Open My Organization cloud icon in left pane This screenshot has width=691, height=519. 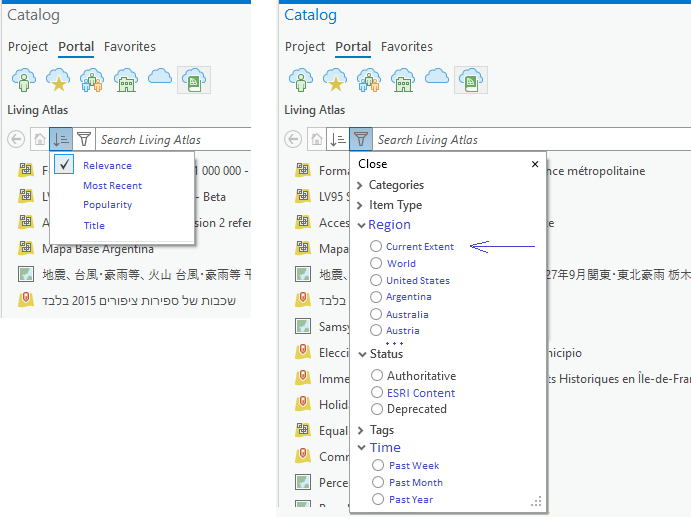tap(126, 80)
